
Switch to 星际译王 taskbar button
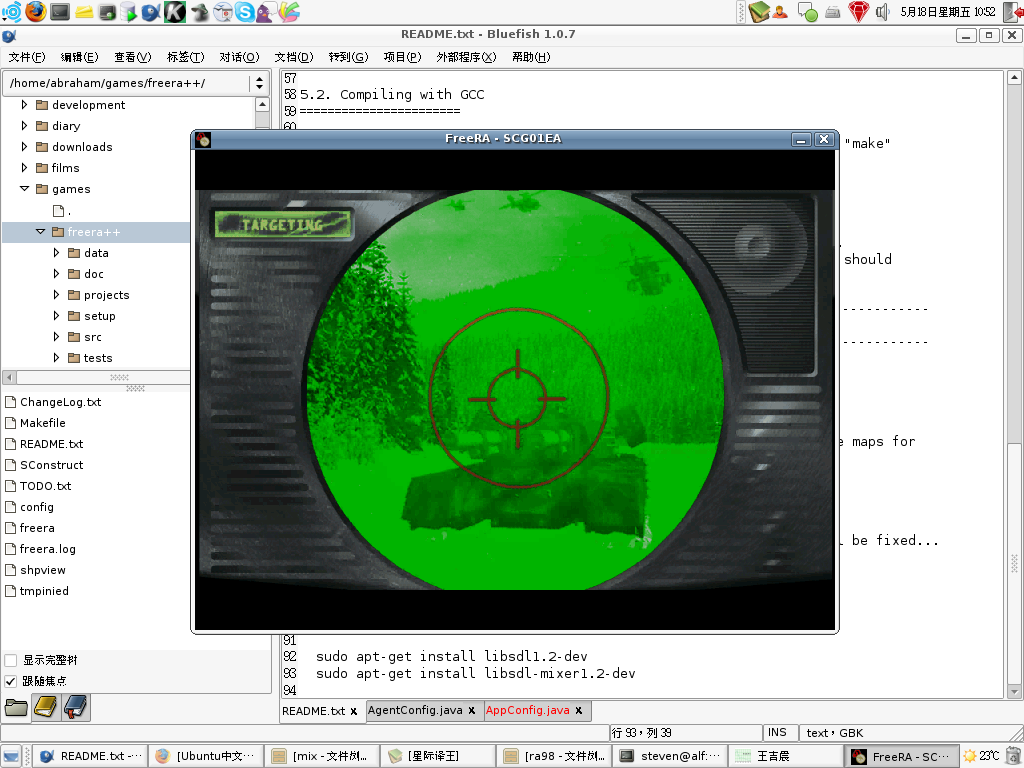tap(438, 756)
